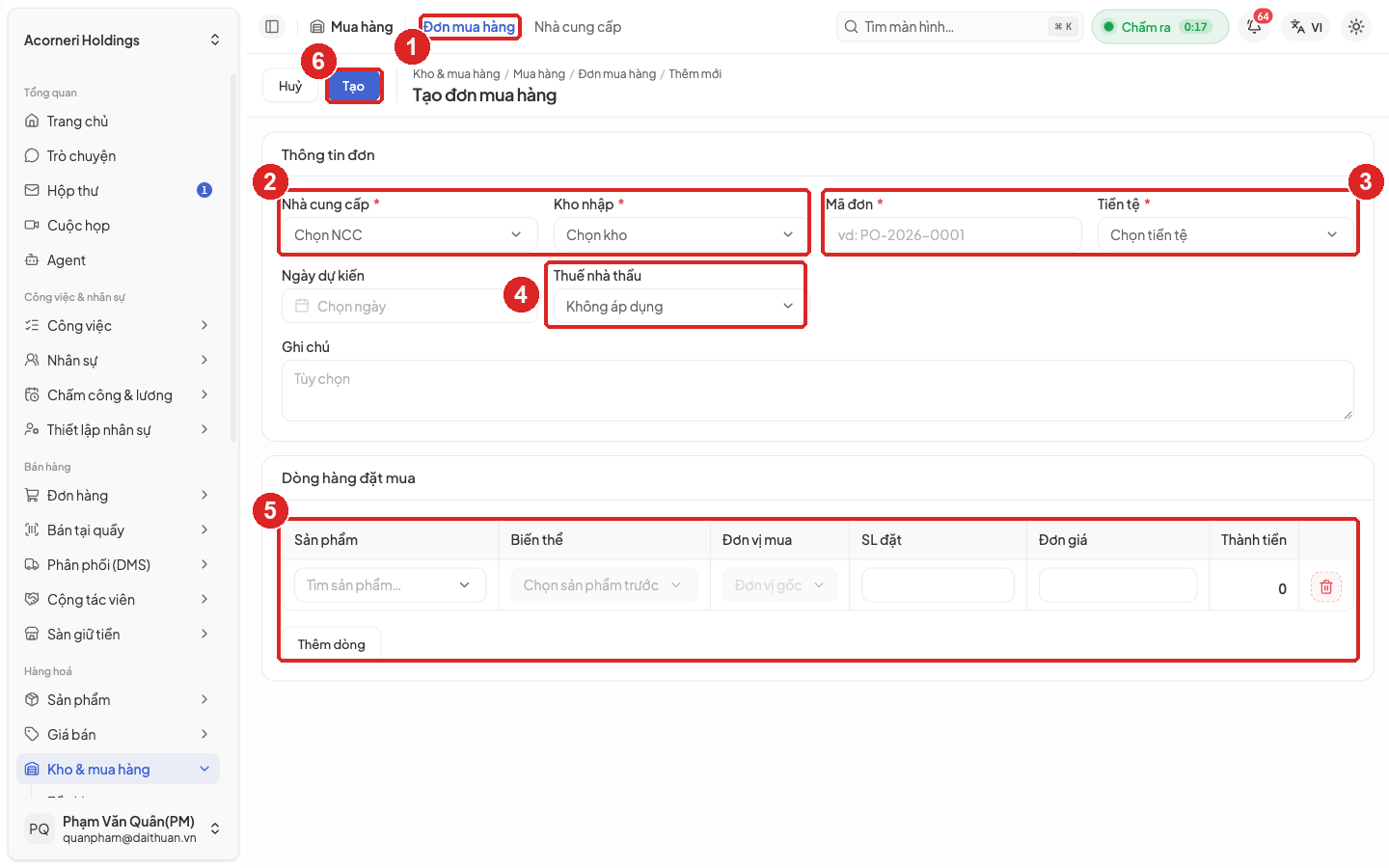Open the notifications bell
The height and width of the screenshot is (868, 1389).
[x=1254, y=27]
